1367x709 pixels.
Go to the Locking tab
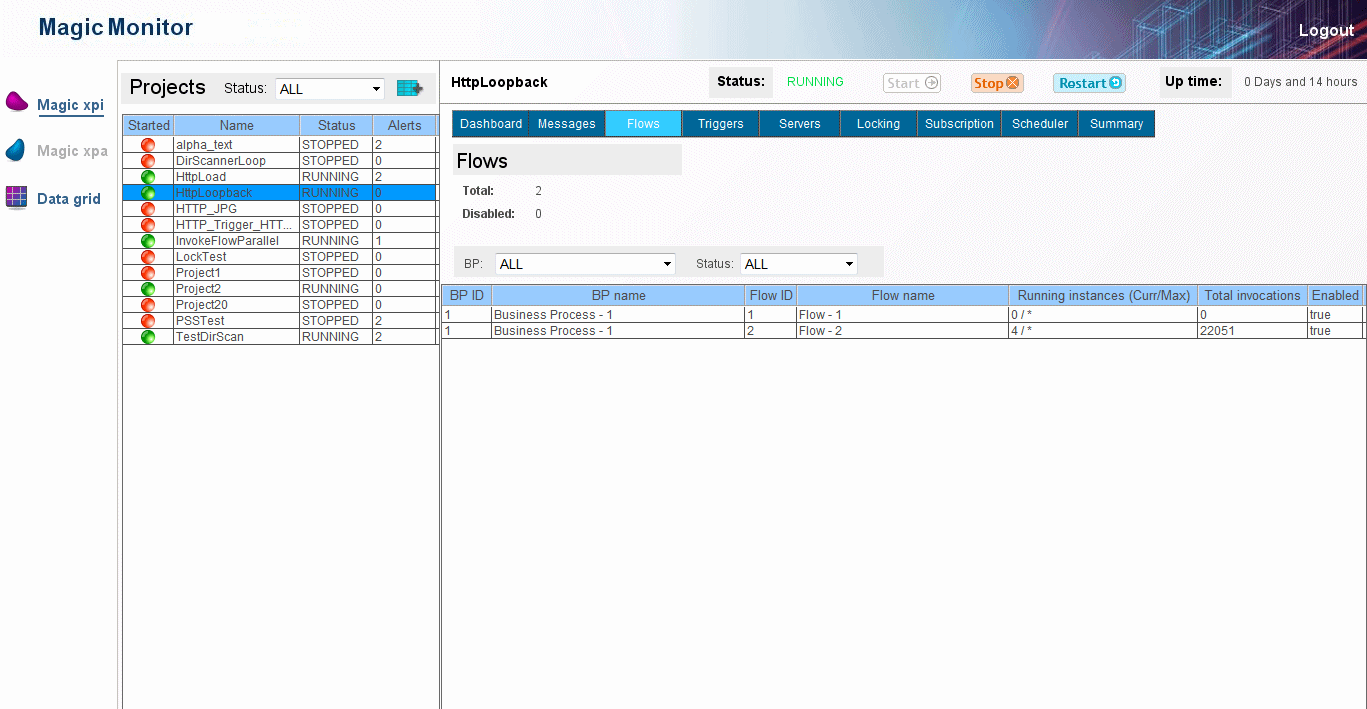(879, 124)
